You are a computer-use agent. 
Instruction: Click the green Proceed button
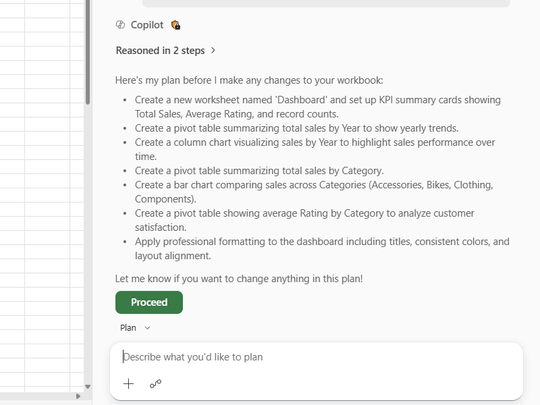click(149, 302)
